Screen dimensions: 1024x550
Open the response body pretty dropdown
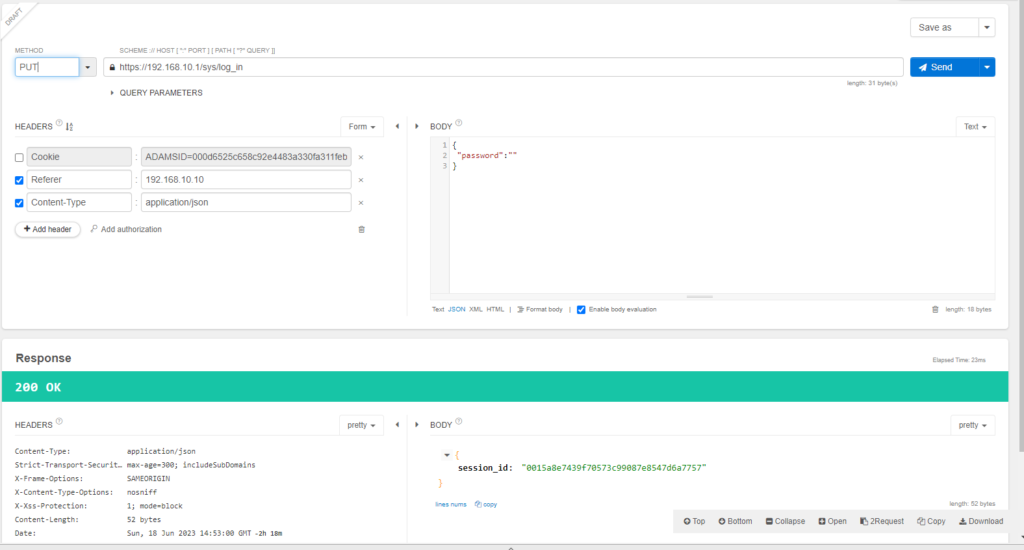(972, 425)
